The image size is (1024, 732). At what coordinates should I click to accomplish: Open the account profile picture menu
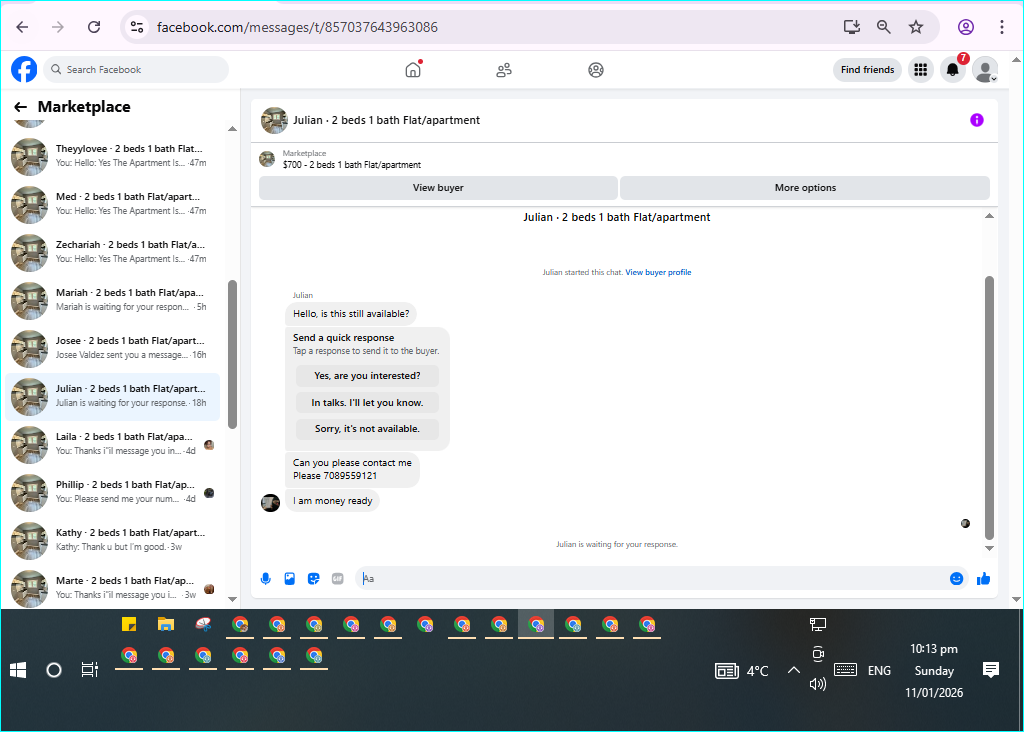985,69
